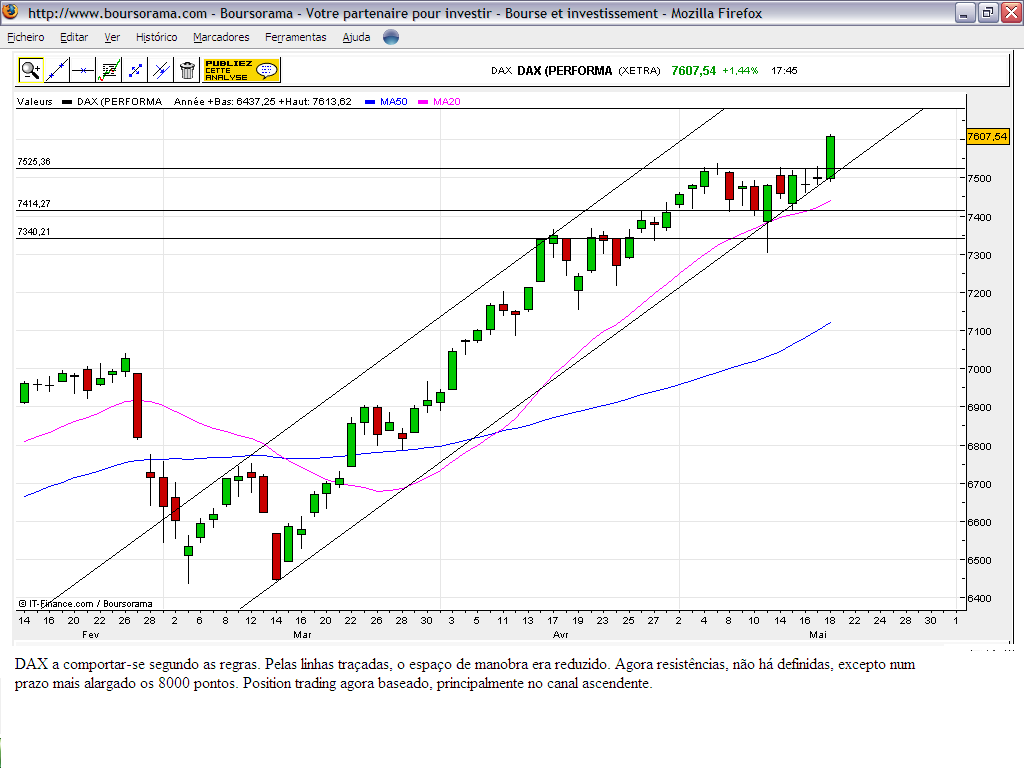The image size is (1024, 768).
Task: Click the Mar month label on axis
Action: tap(302, 635)
